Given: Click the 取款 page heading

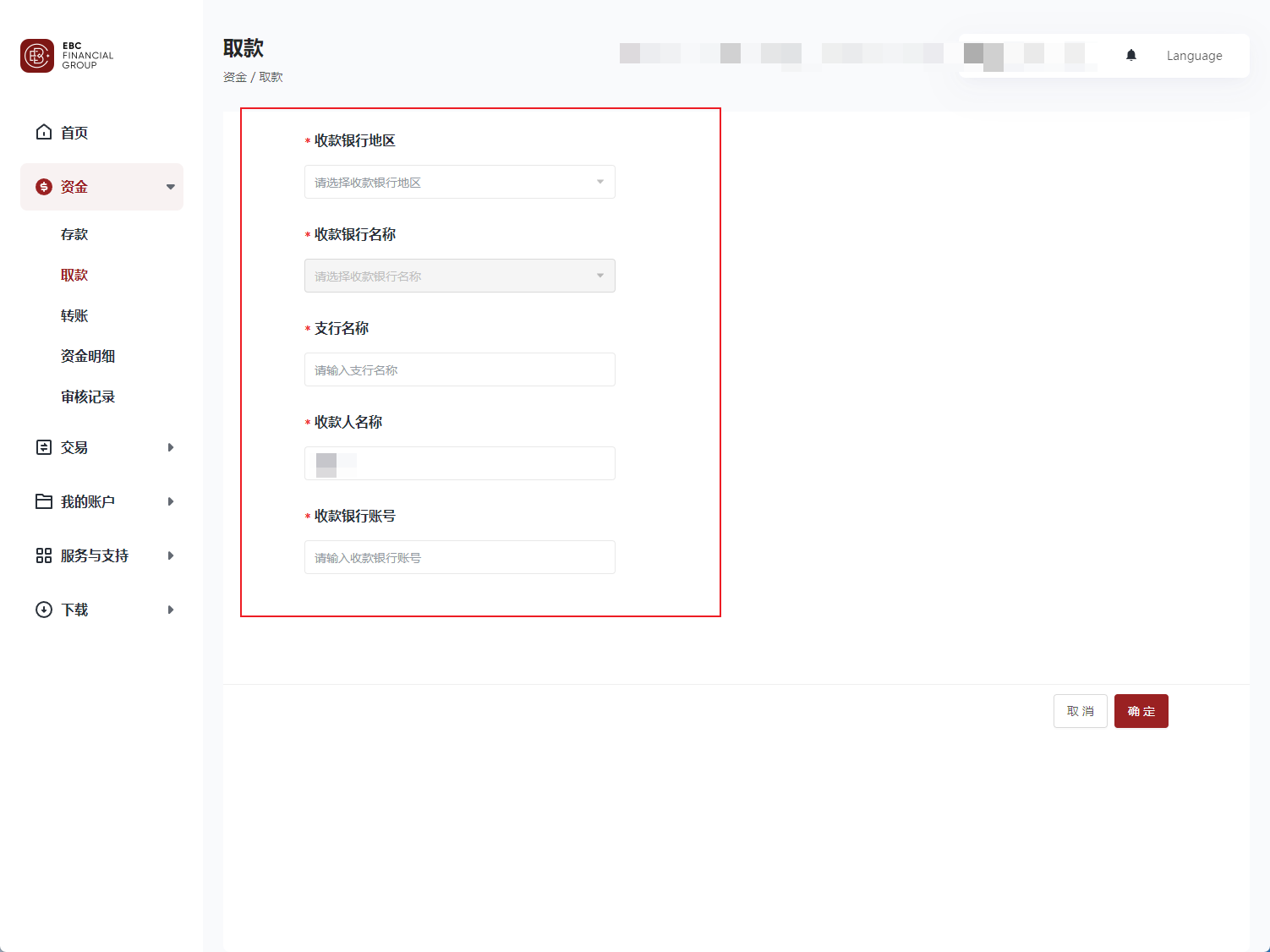Looking at the screenshot, I should click(244, 48).
